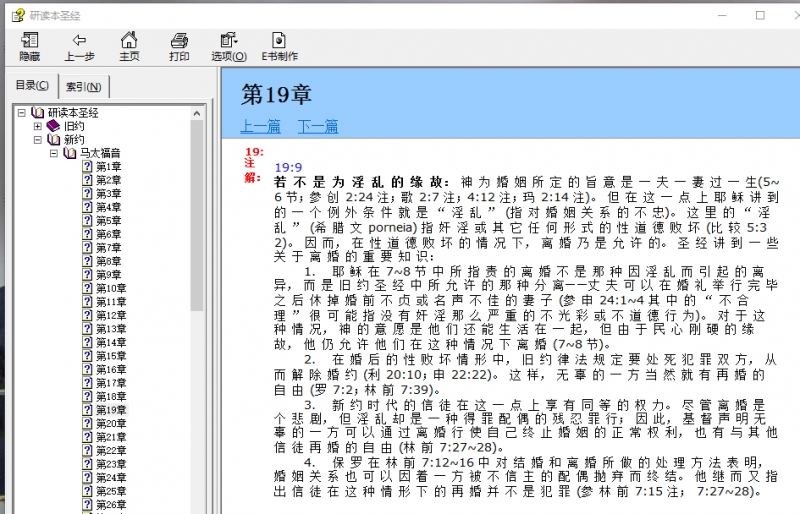The width and height of the screenshot is (800, 514).
Task: Select the 旧约 book icon in tree
Action: 53,126
